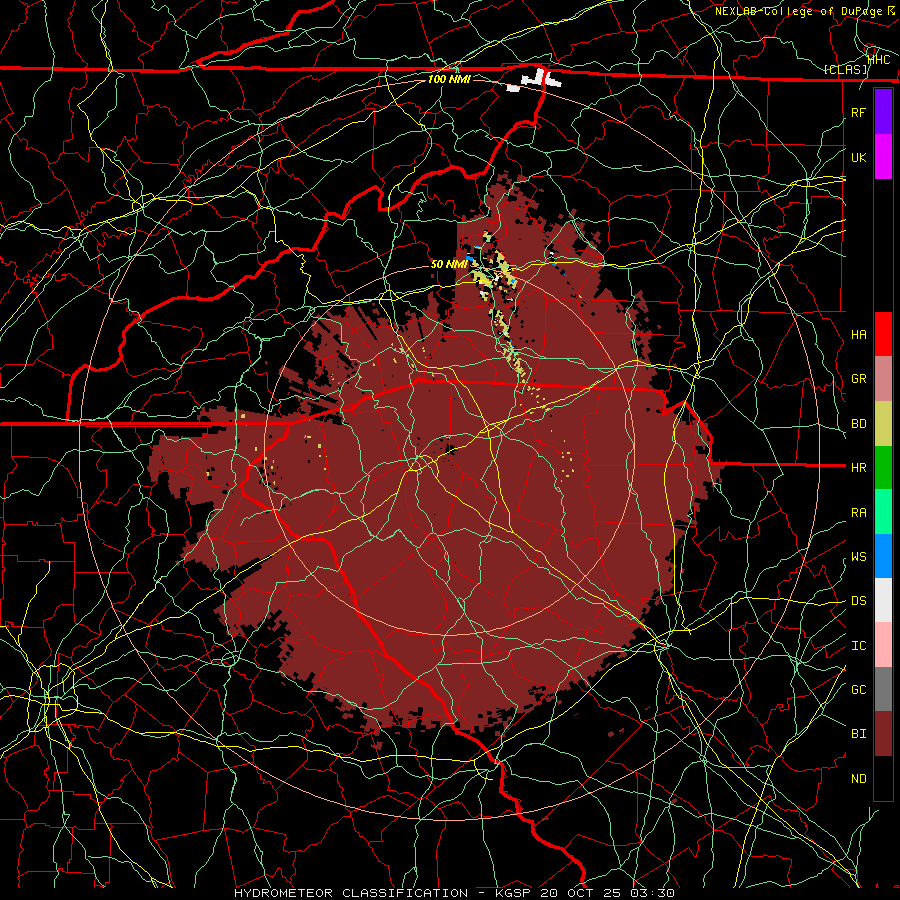The width and height of the screenshot is (900, 900).
Task: Click the BI brown legend swatch
Action: [x=883, y=734]
